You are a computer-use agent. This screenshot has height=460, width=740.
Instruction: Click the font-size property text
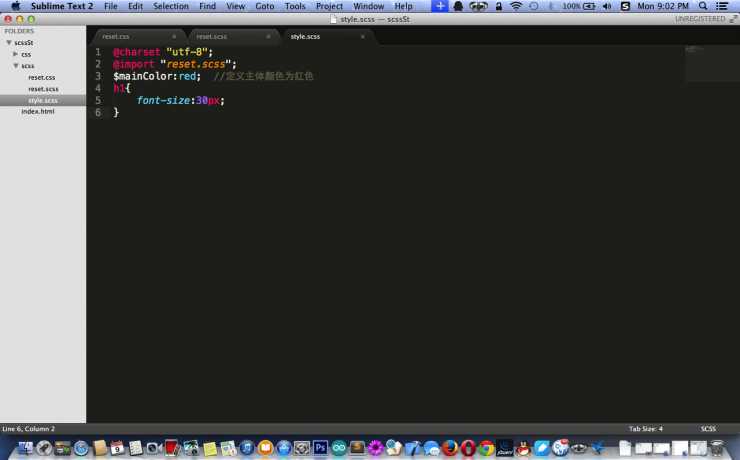pos(163,100)
